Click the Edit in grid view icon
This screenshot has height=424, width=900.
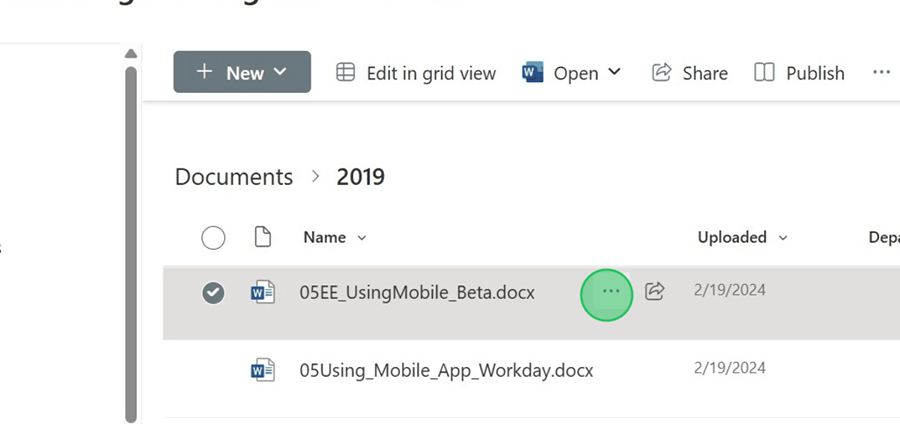(345, 73)
